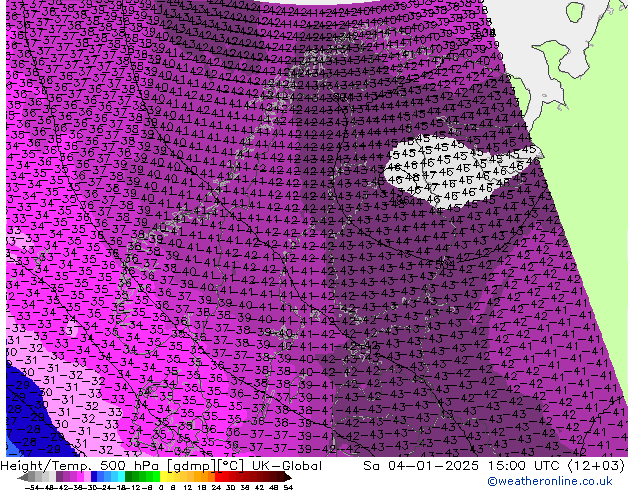Viewport: 634px width, 490px height.
Task: Click the UK-Global model name text
Action: [x=287, y=466]
